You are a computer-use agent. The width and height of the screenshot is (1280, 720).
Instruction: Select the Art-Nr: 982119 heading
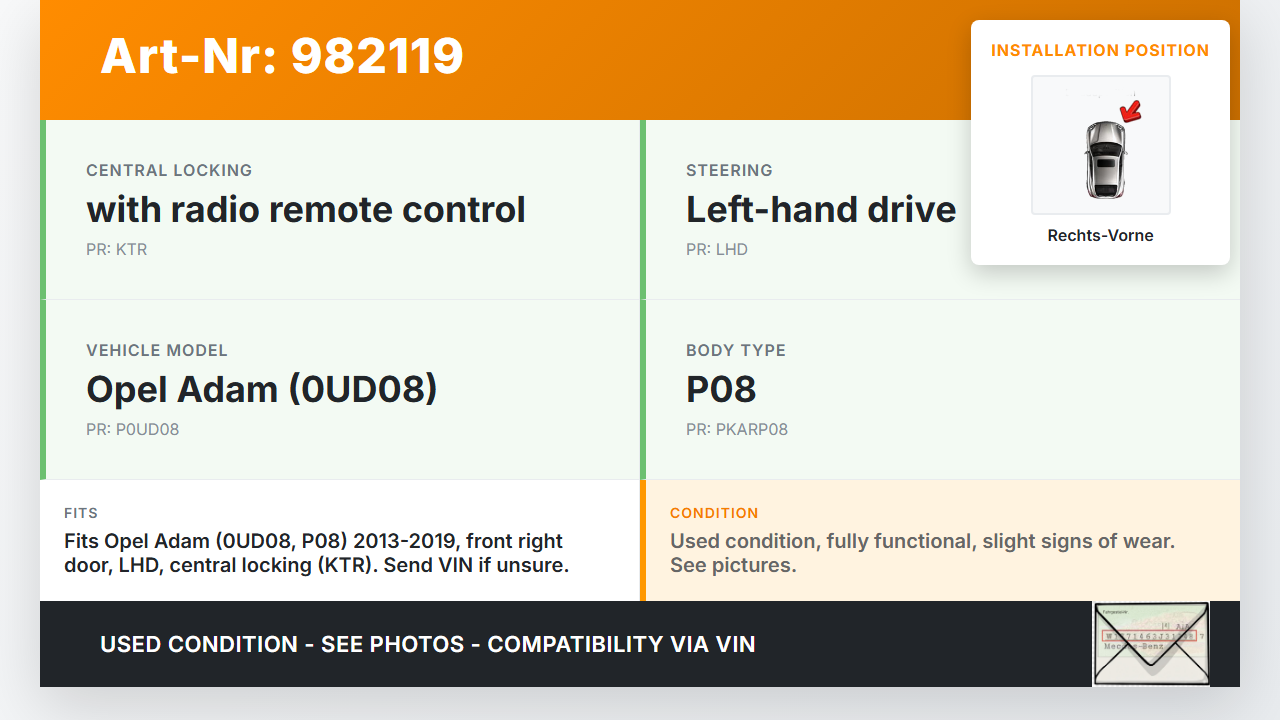pyautogui.click(x=282, y=56)
